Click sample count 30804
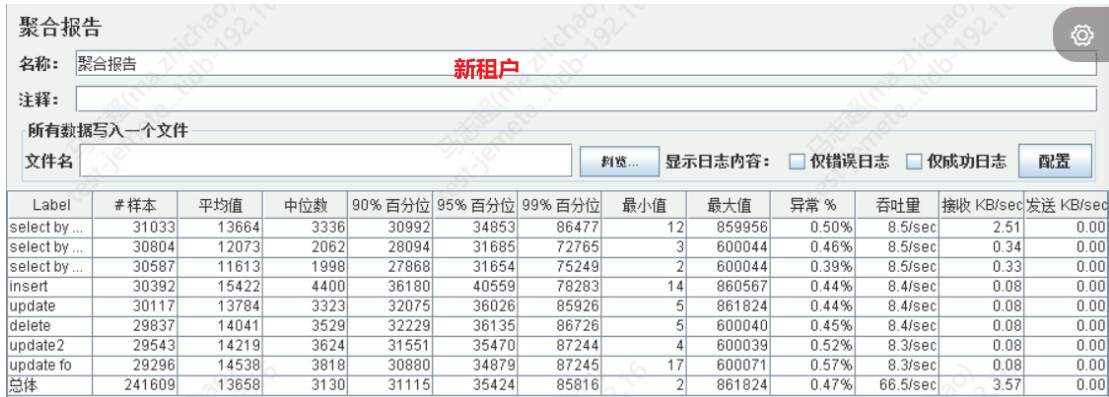The width and height of the screenshot is (1109, 397). pyautogui.click(x=154, y=247)
